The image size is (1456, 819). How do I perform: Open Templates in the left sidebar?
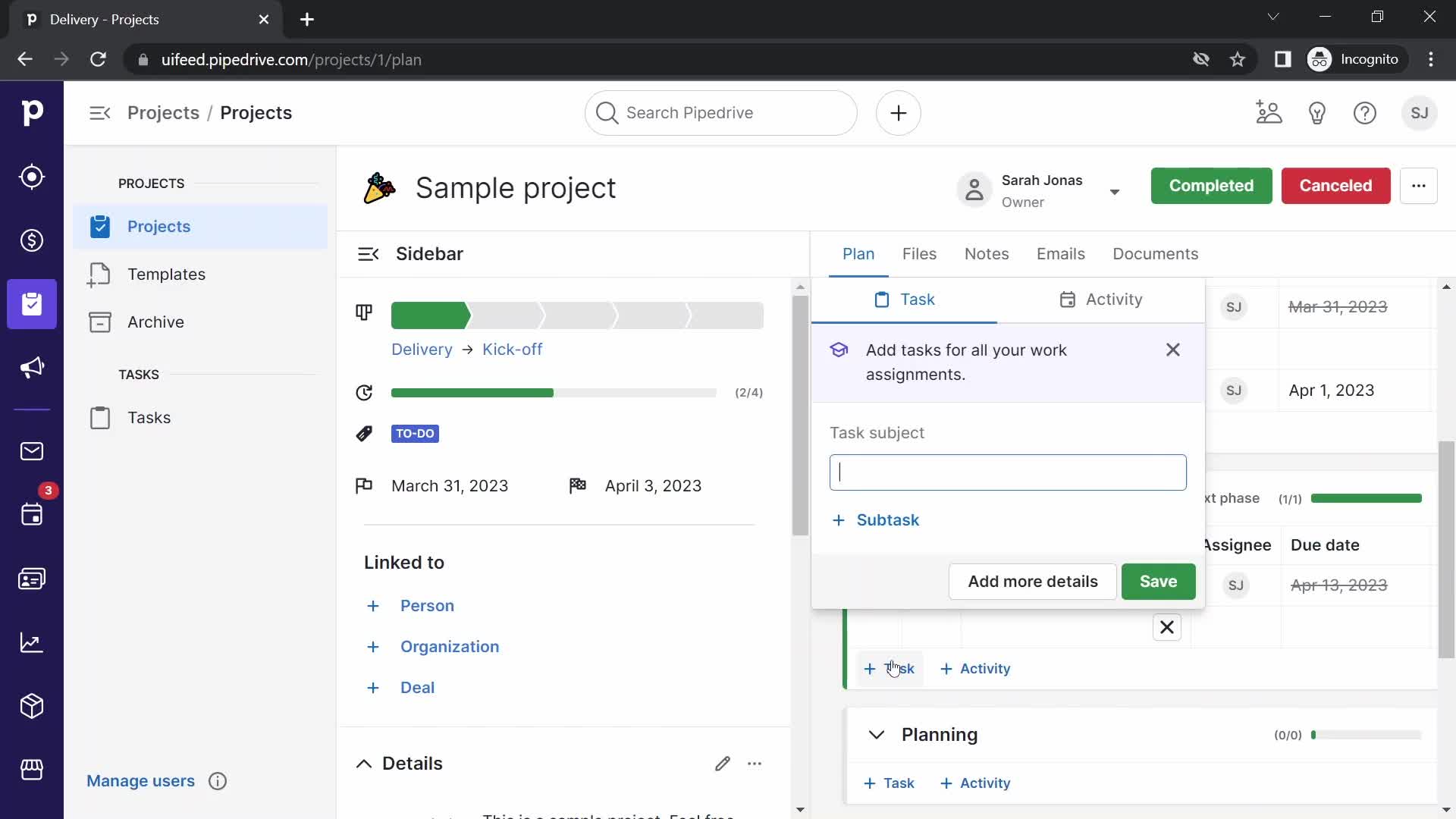[x=200, y=275]
